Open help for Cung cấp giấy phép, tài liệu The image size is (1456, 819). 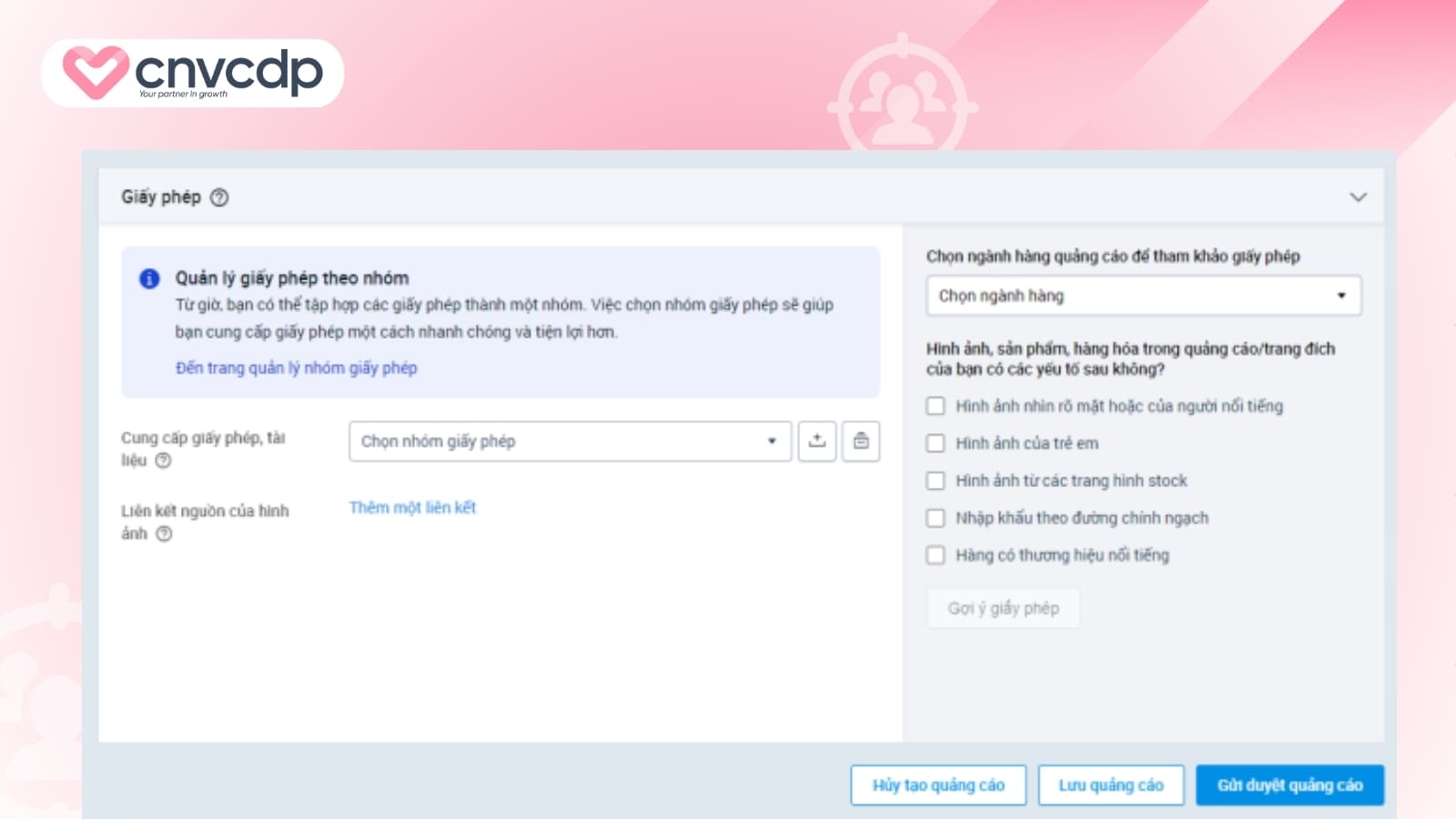click(x=163, y=460)
